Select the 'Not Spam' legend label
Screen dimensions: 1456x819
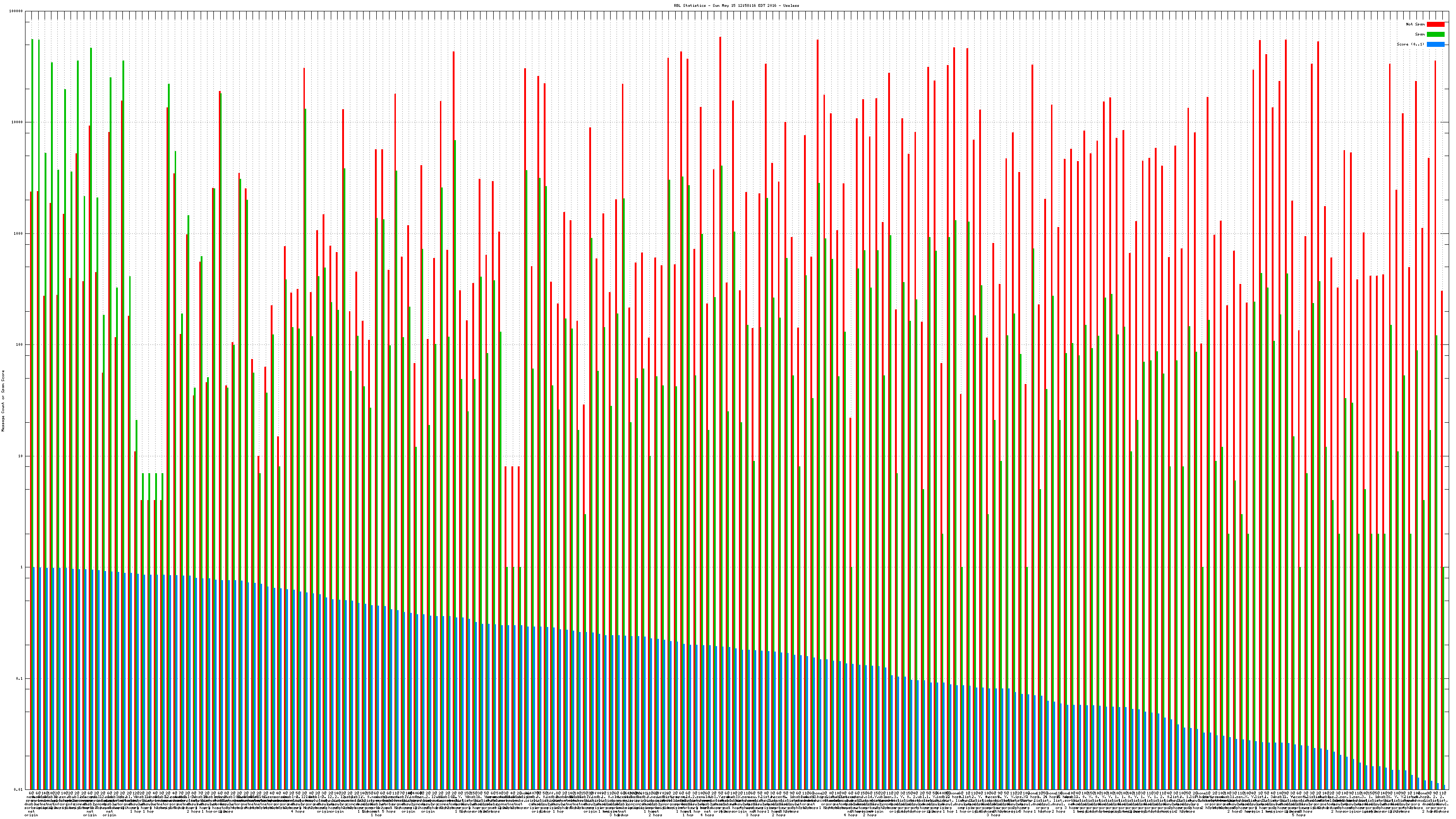(x=1416, y=24)
